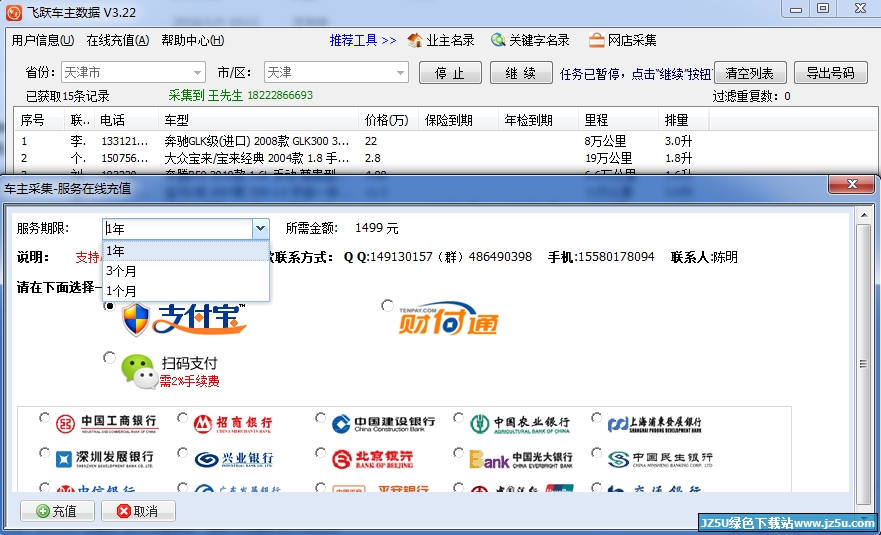The width and height of the screenshot is (881, 535).
Task: Click the 价格(万) column header
Action: tap(389, 120)
